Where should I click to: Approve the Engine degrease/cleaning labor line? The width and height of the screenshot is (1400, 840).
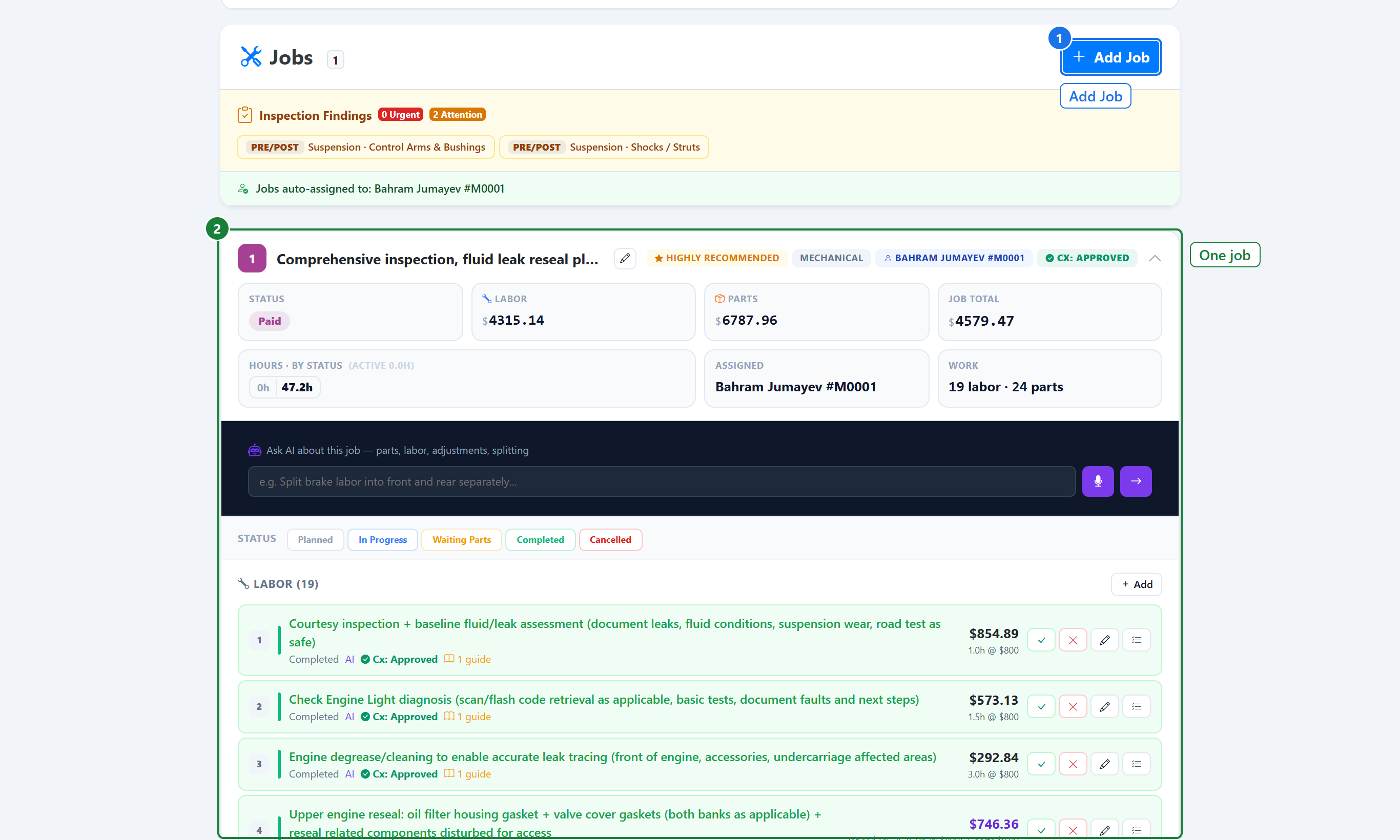tap(1040, 764)
